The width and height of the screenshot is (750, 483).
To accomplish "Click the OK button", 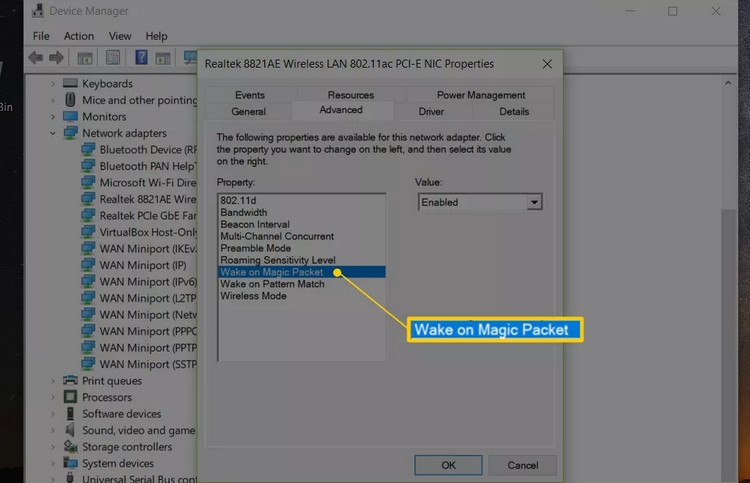I will coord(448,465).
